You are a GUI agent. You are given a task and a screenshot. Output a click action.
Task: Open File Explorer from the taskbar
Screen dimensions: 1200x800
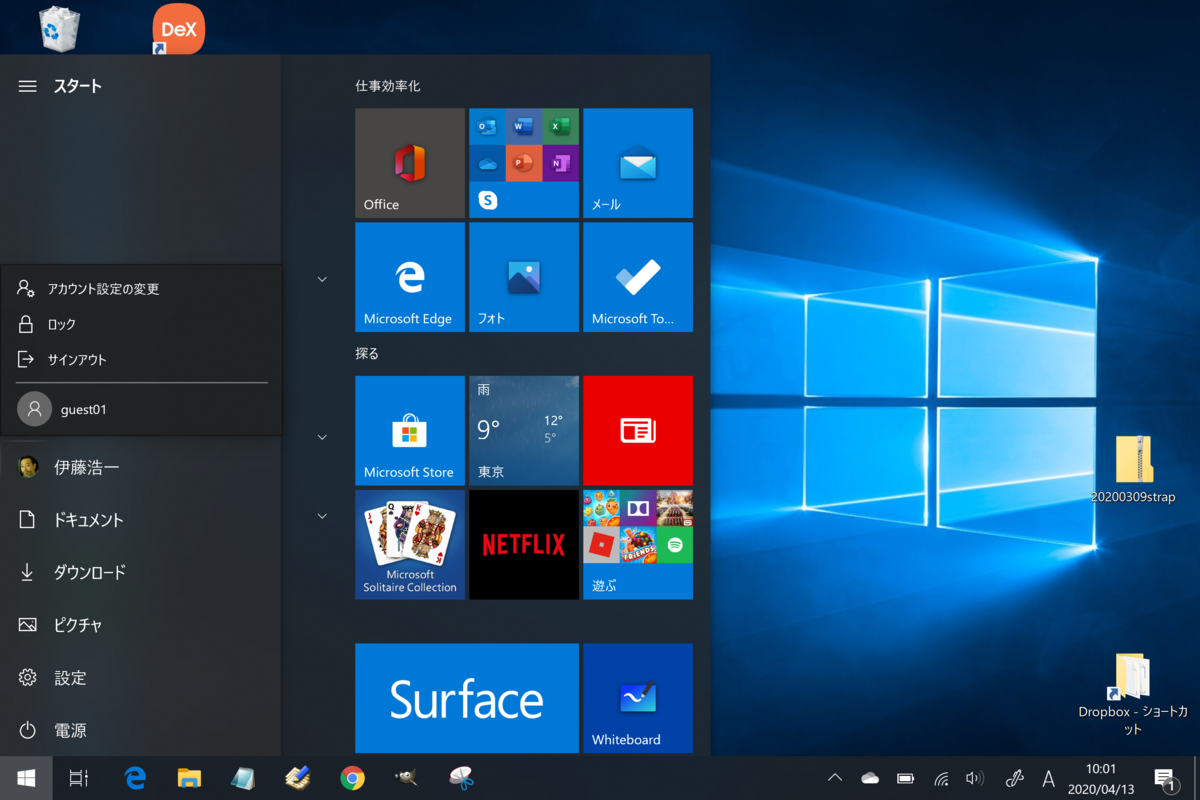[x=189, y=778]
